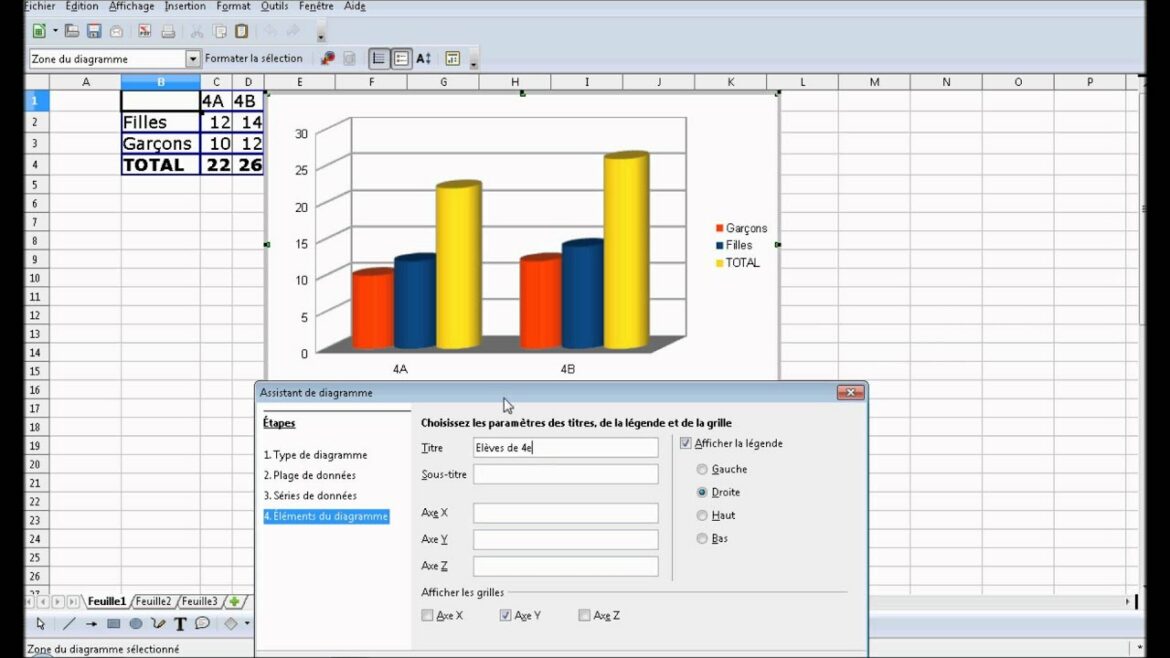
Task: Click the Copy icon in the toolbar
Action: coord(218,30)
